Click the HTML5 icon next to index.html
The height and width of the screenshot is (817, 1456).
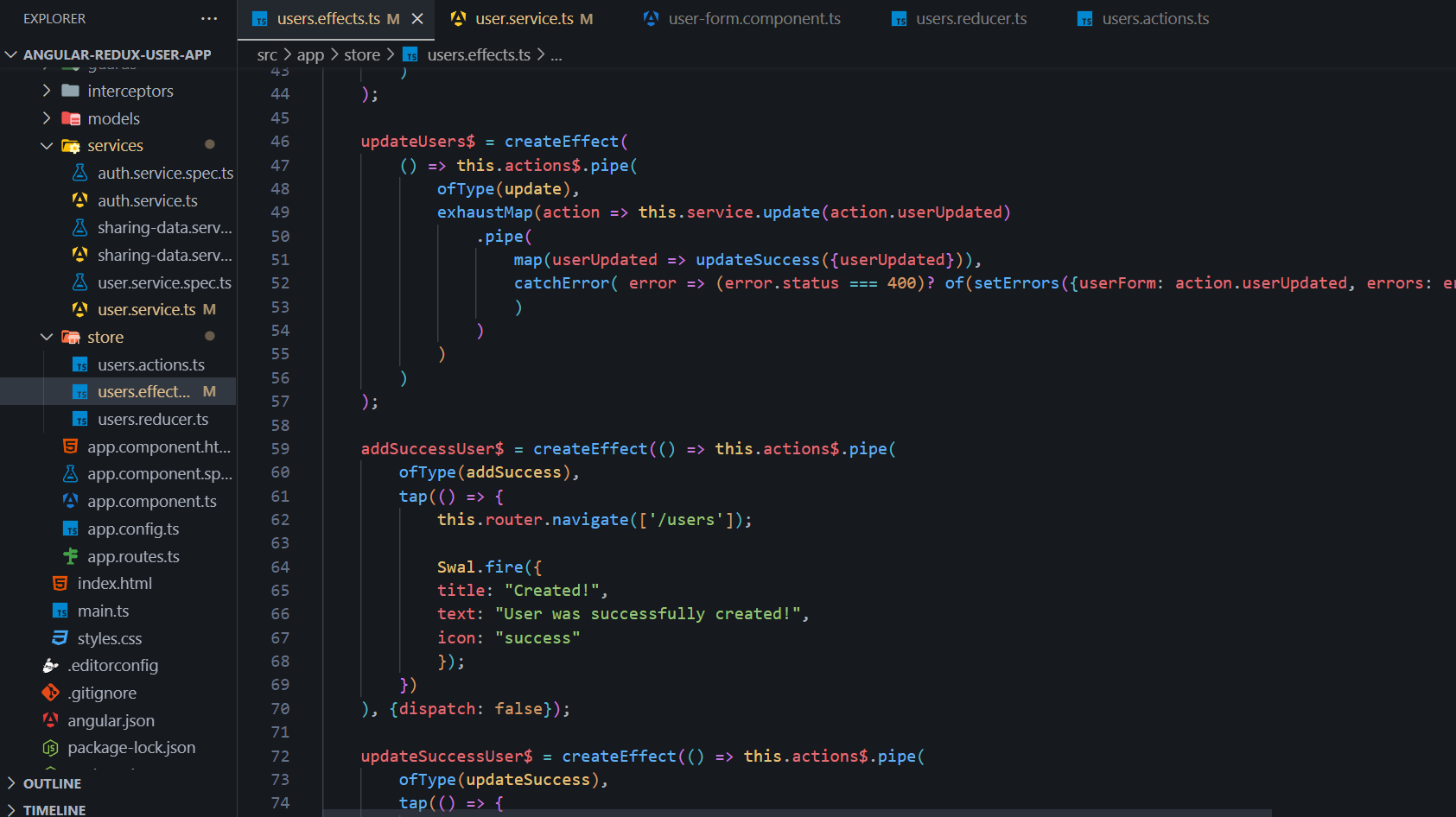[x=60, y=584]
